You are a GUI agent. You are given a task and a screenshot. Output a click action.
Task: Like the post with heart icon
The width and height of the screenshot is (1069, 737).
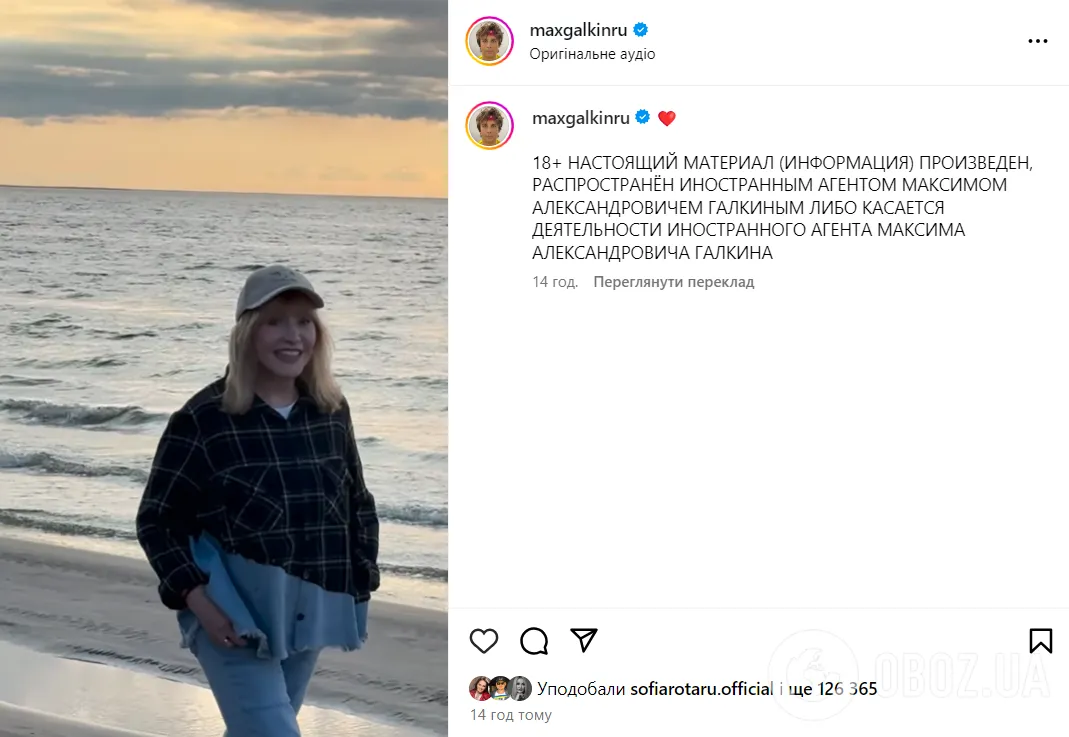pos(484,640)
